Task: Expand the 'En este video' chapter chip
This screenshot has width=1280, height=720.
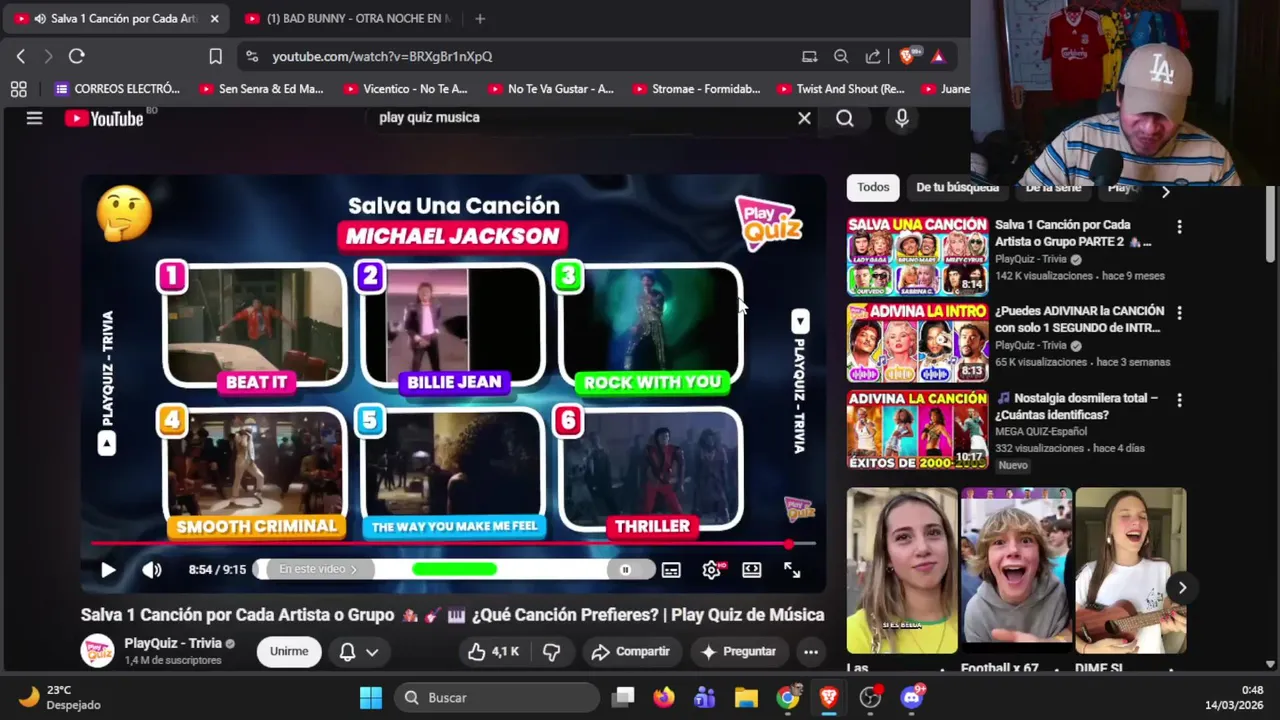Action: (318, 569)
